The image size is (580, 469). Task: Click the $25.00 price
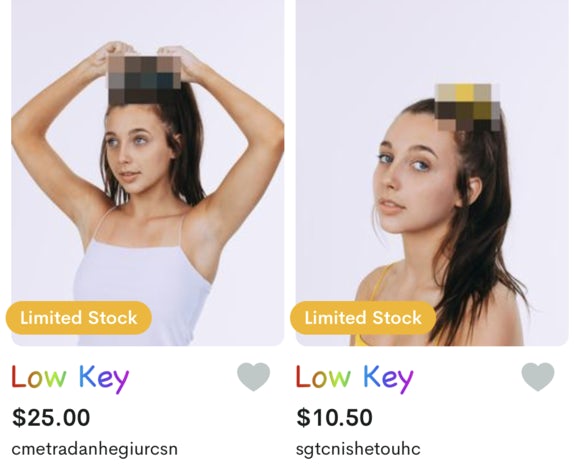(x=51, y=417)
